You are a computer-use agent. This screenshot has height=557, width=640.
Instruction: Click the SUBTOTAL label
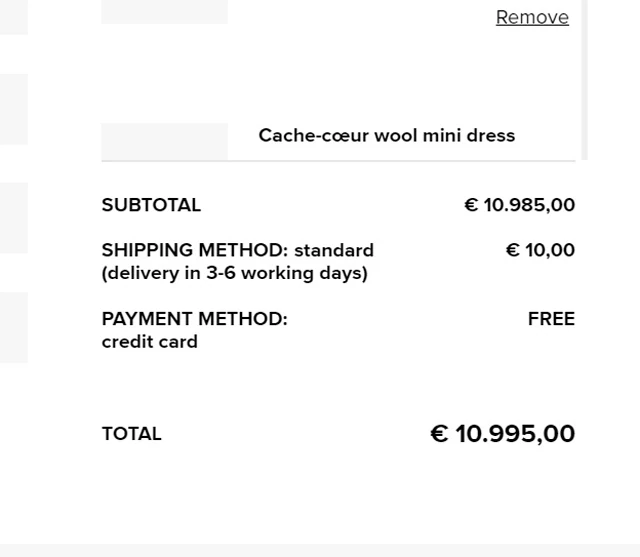[x=151, y=205]
